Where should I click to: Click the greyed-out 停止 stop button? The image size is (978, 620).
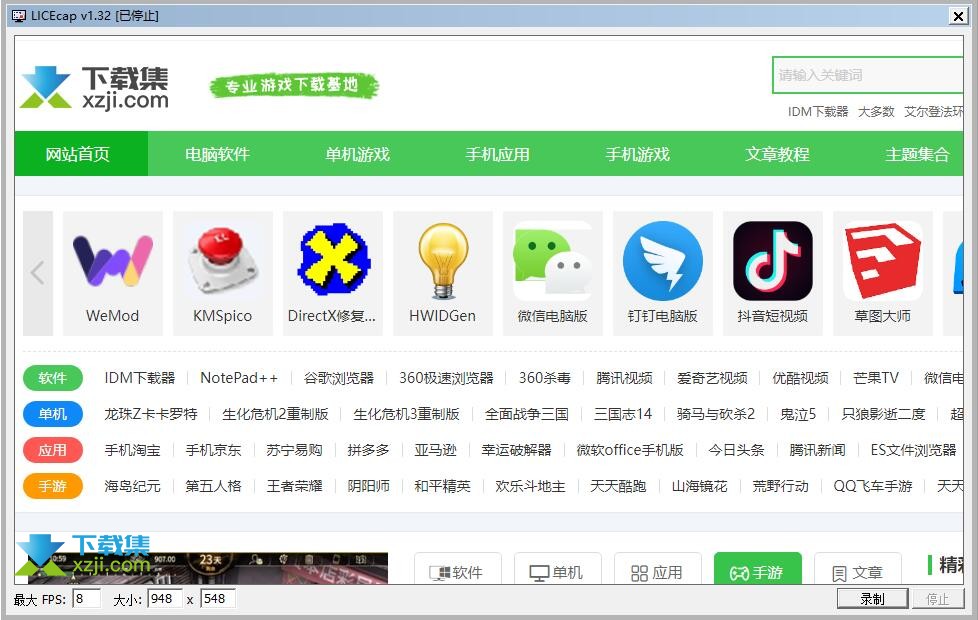937,599
